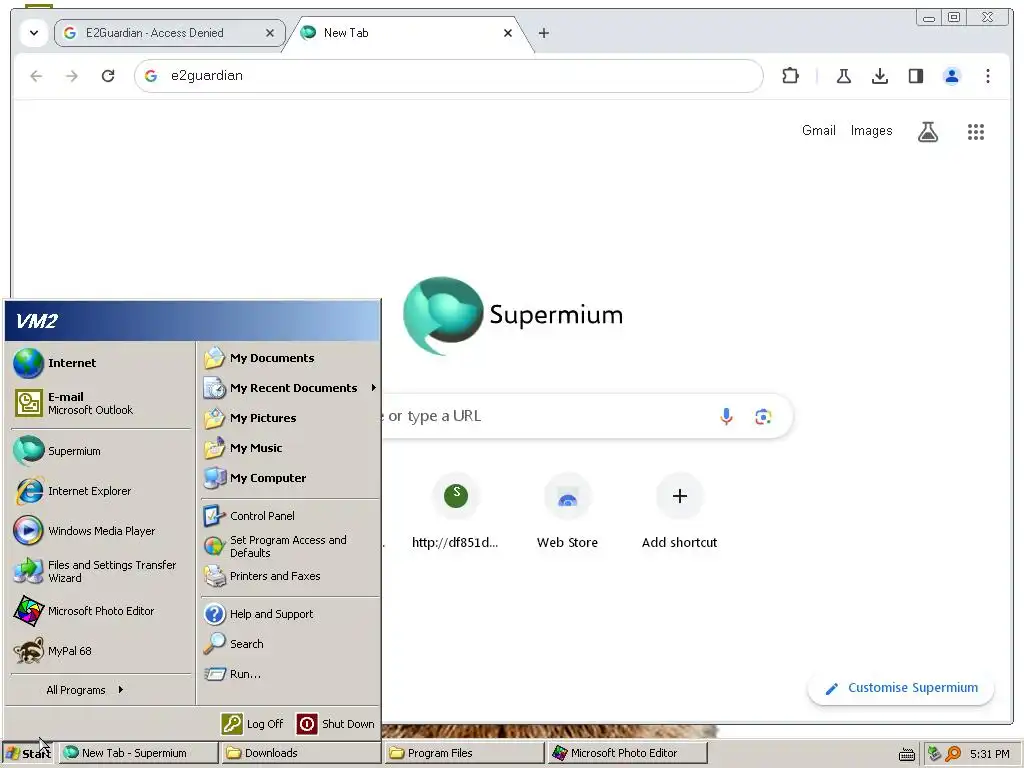The height and width of the screenshot is (768, 1024).
Task: Open My Computer from the Start menu
Action: point(290,478)
